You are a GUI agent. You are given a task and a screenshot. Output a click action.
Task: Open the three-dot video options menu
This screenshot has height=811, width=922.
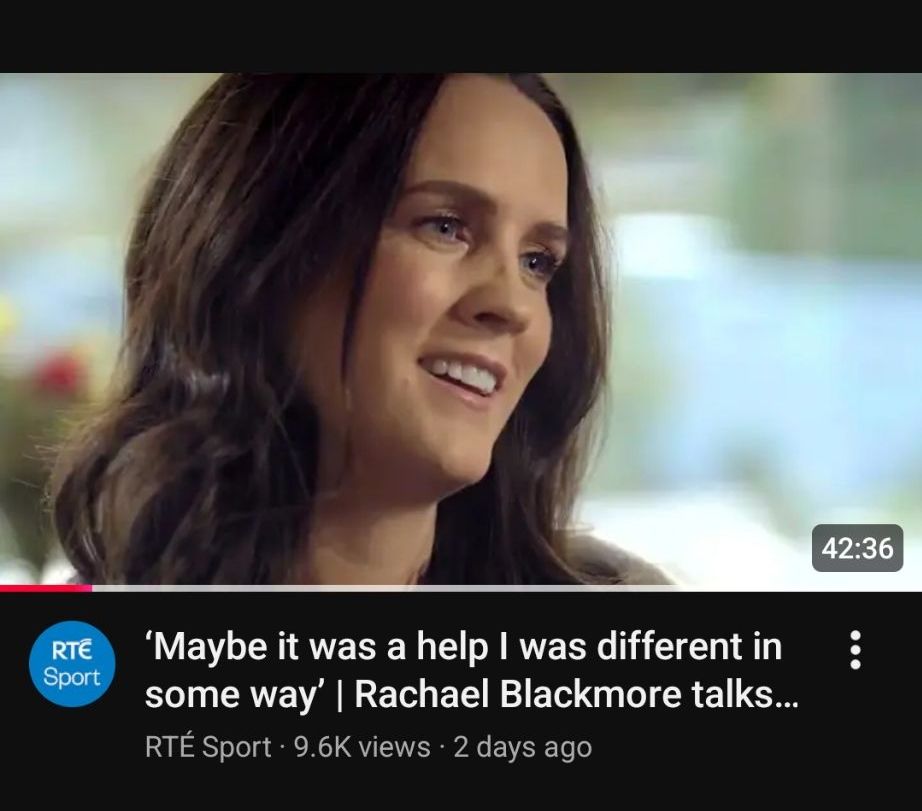(856, 650)
